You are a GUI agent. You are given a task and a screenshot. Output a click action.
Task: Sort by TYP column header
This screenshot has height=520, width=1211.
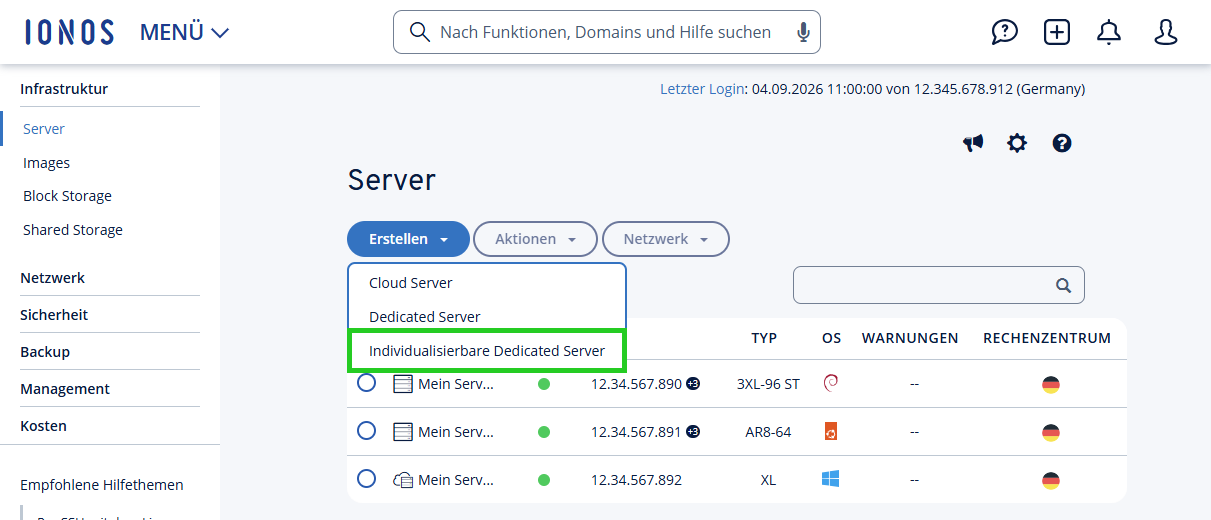[764, 338]
